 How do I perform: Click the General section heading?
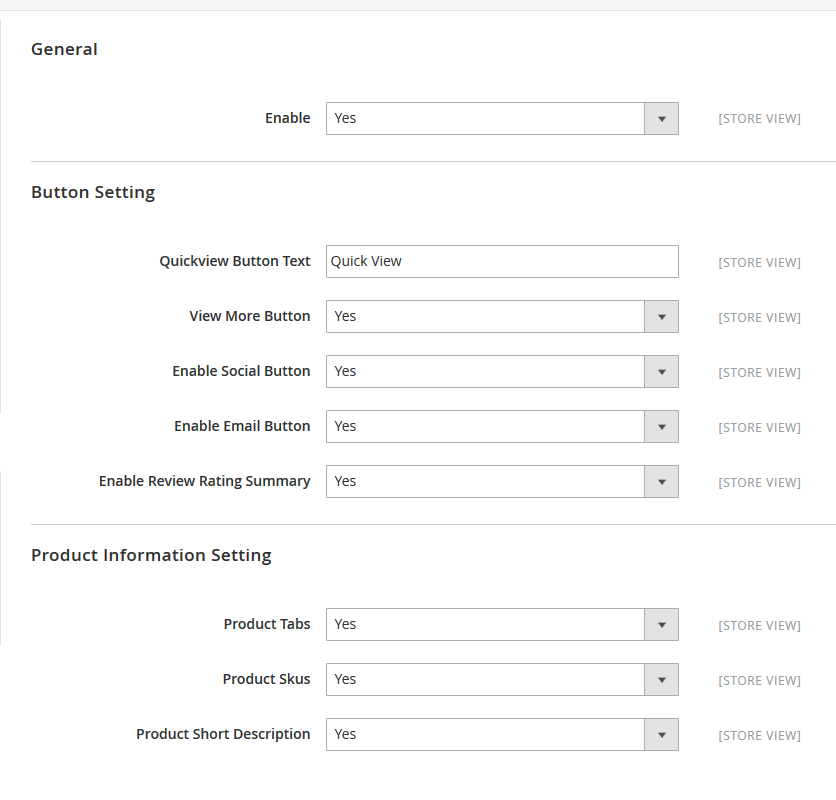pyautogui.click(x=64, y=49)
